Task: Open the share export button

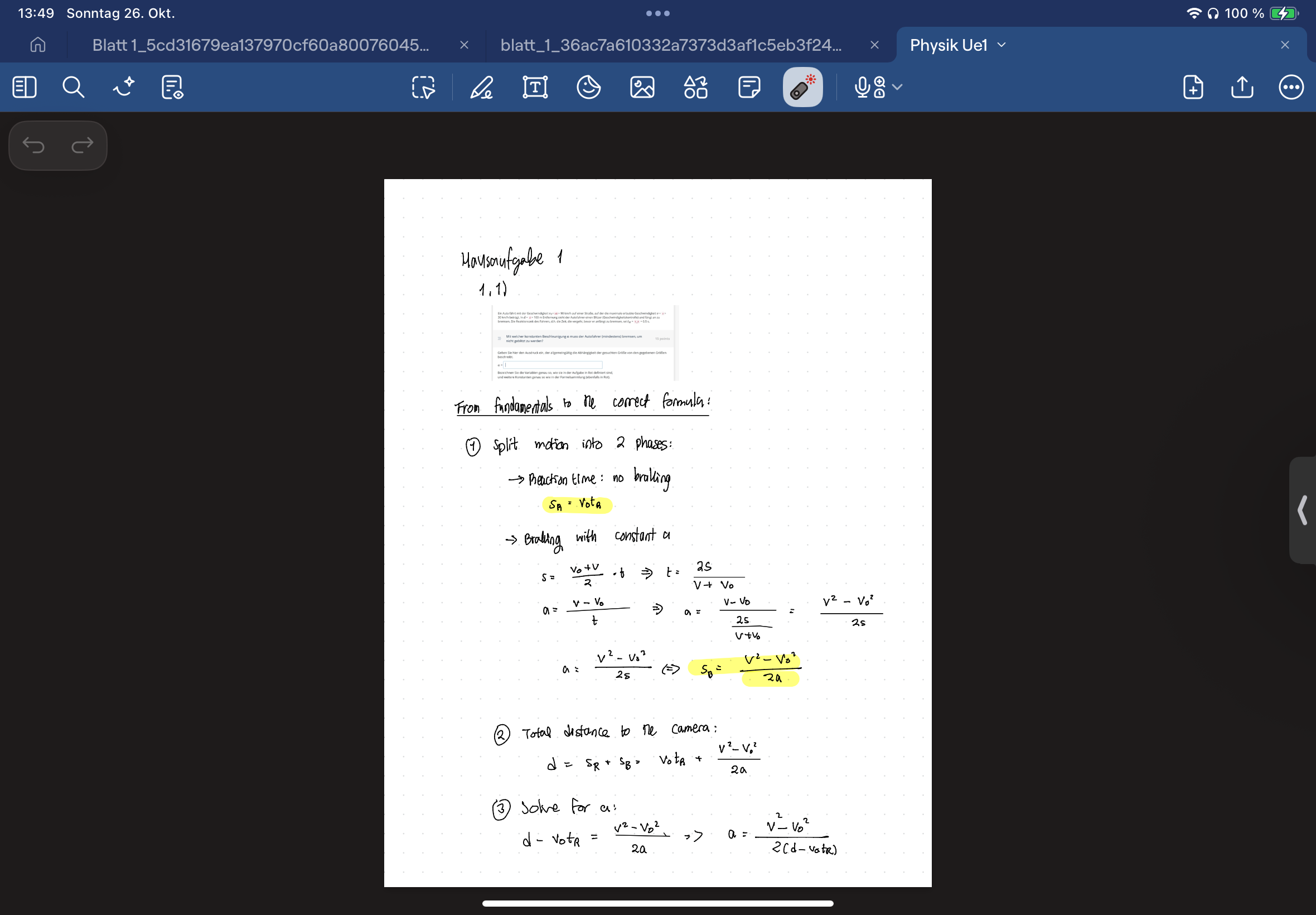Action: (1241, 88)
